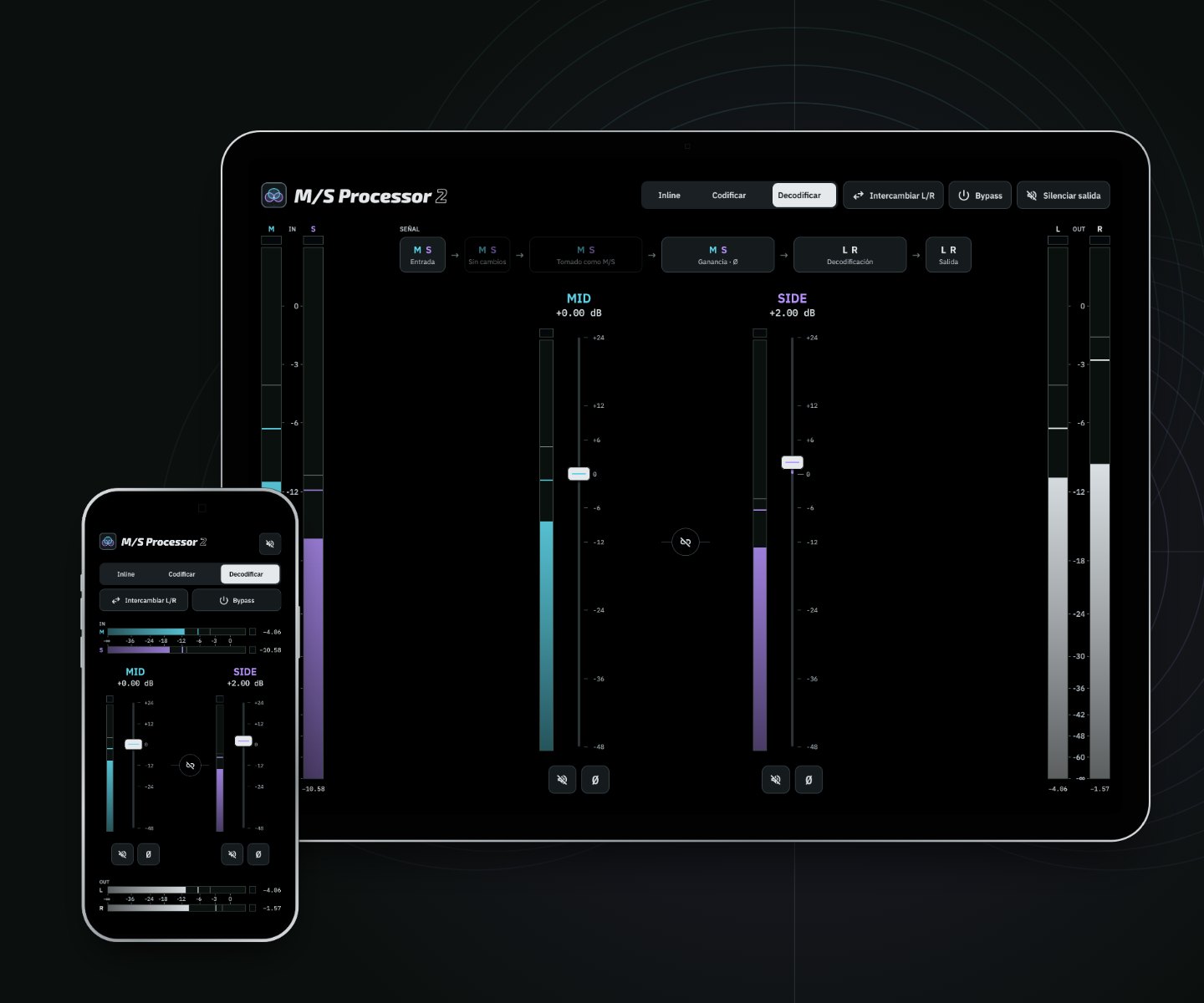The image size is (1204, 1003).
Task: Mute the SIDE channel on tablet
Action: pyautogui.click(x=776, y=780)
